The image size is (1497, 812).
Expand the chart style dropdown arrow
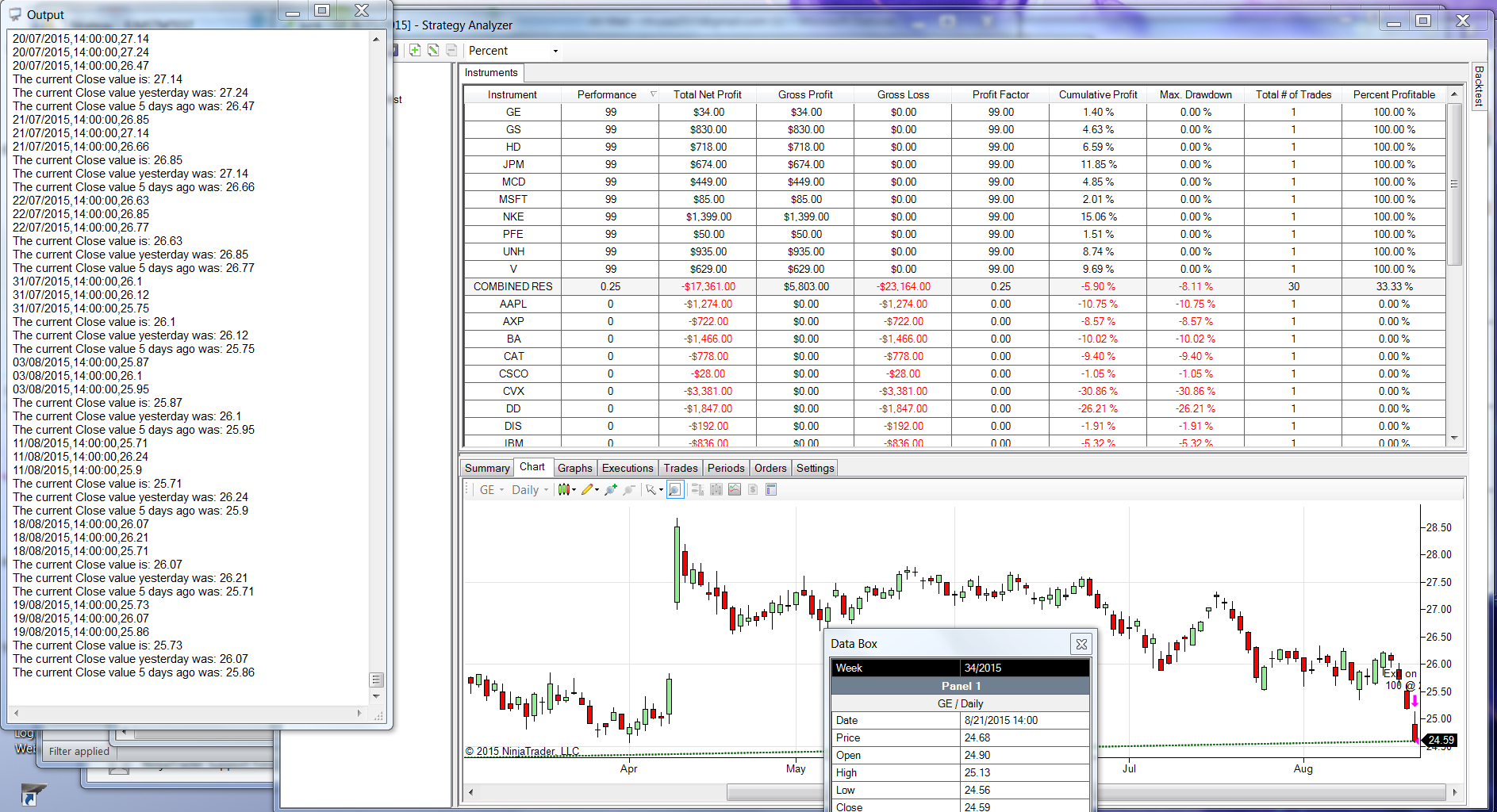tap(574, 490)
